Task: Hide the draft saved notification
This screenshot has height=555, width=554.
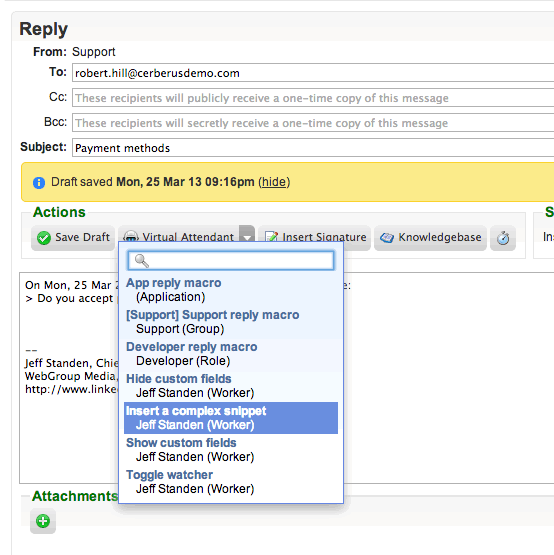Action: pos(274,182)
